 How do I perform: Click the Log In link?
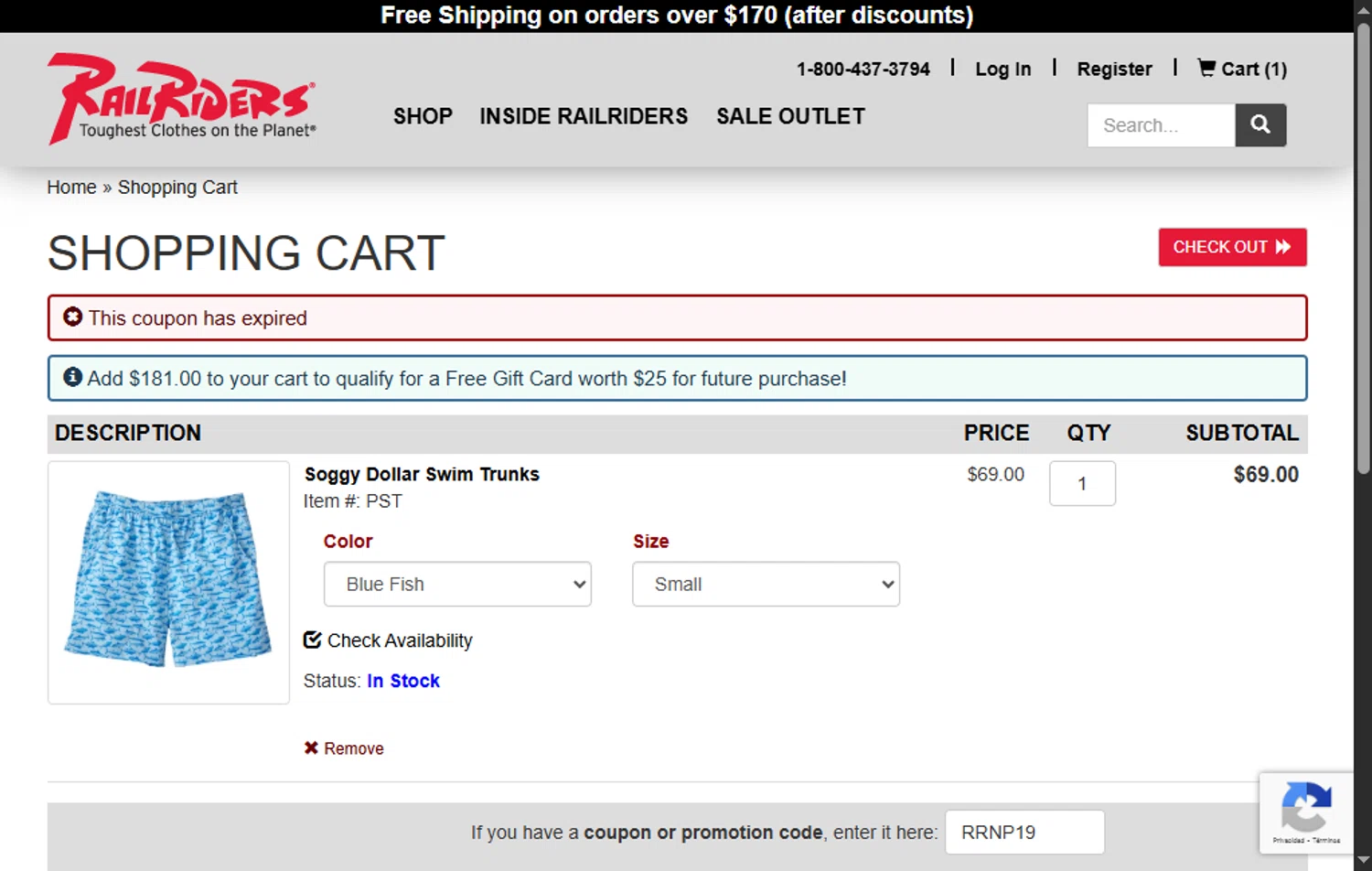[1002, 69]
